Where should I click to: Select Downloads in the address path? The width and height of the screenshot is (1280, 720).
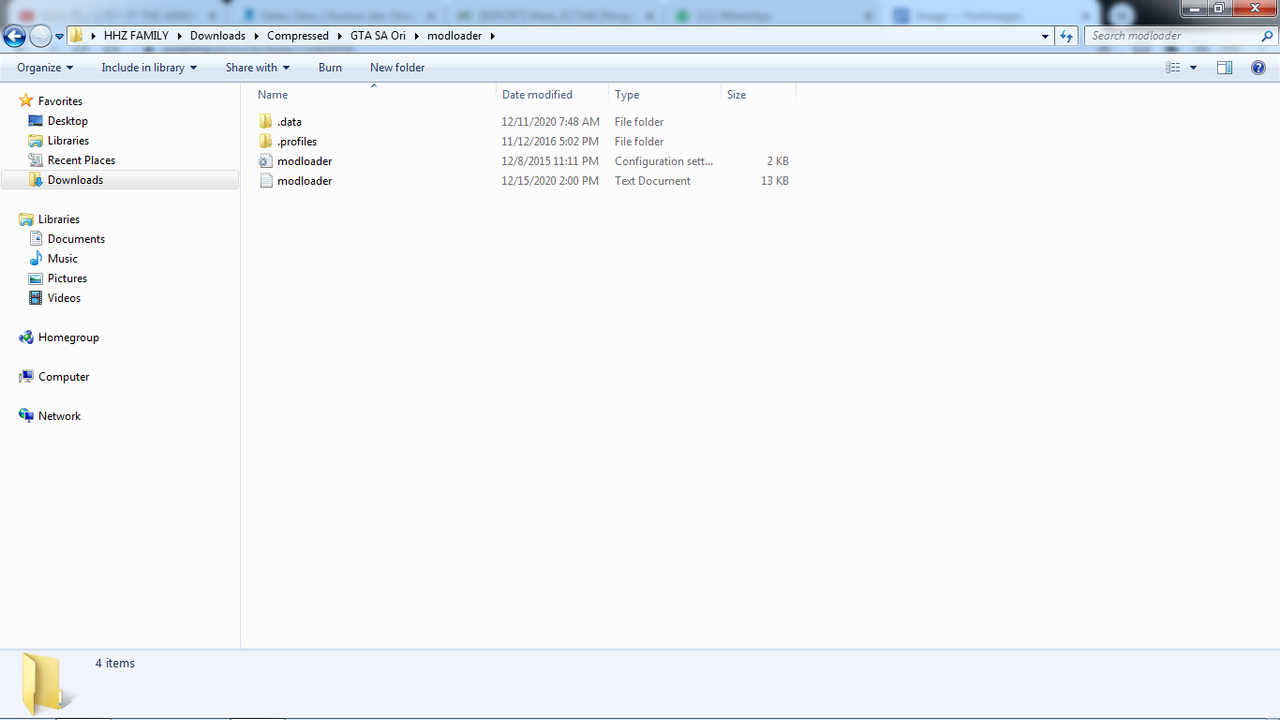pyautogui.click(x=217, y=36)
